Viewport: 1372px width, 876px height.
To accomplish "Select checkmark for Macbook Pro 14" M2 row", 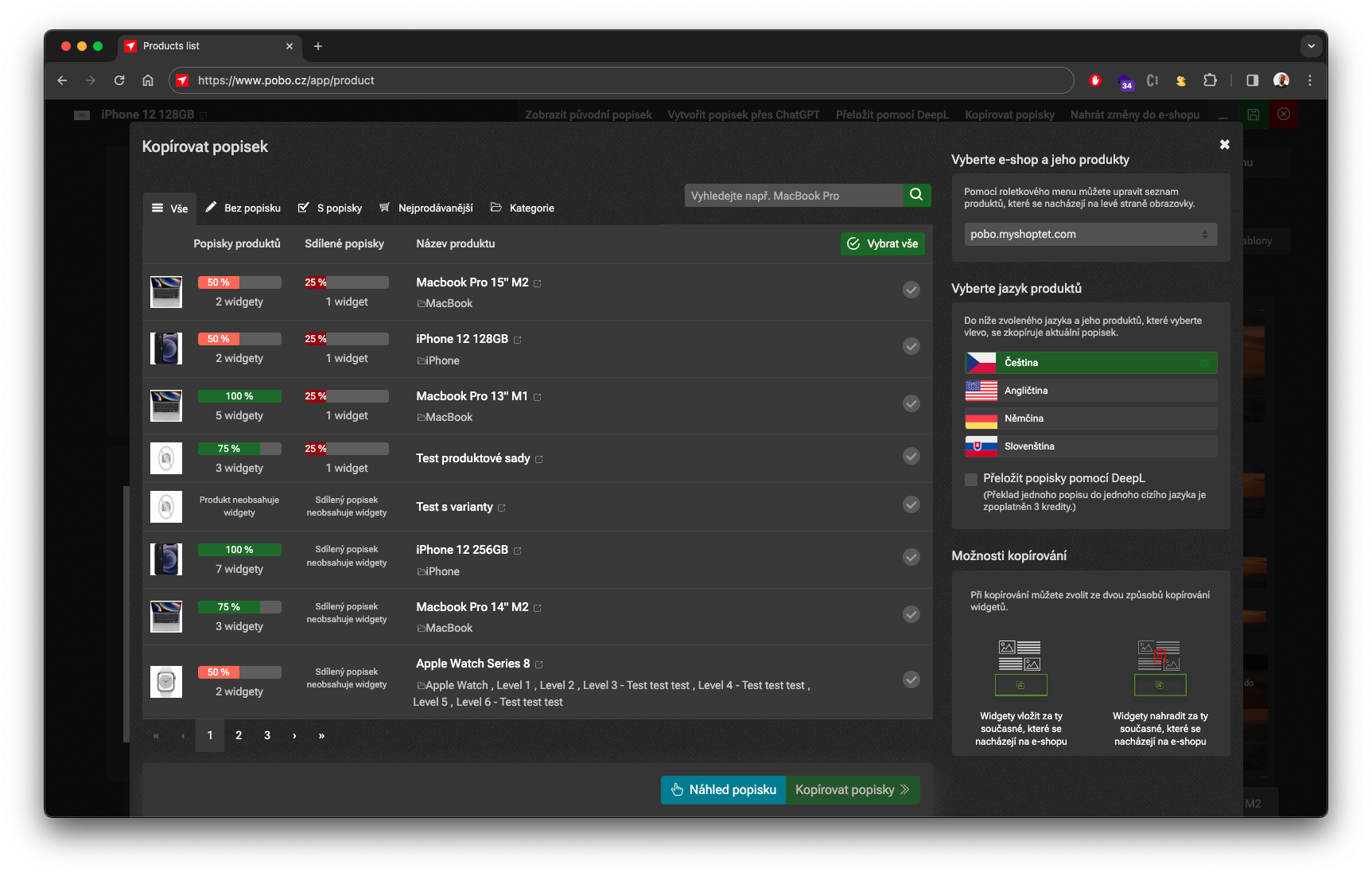I will [x=911, y=614].
